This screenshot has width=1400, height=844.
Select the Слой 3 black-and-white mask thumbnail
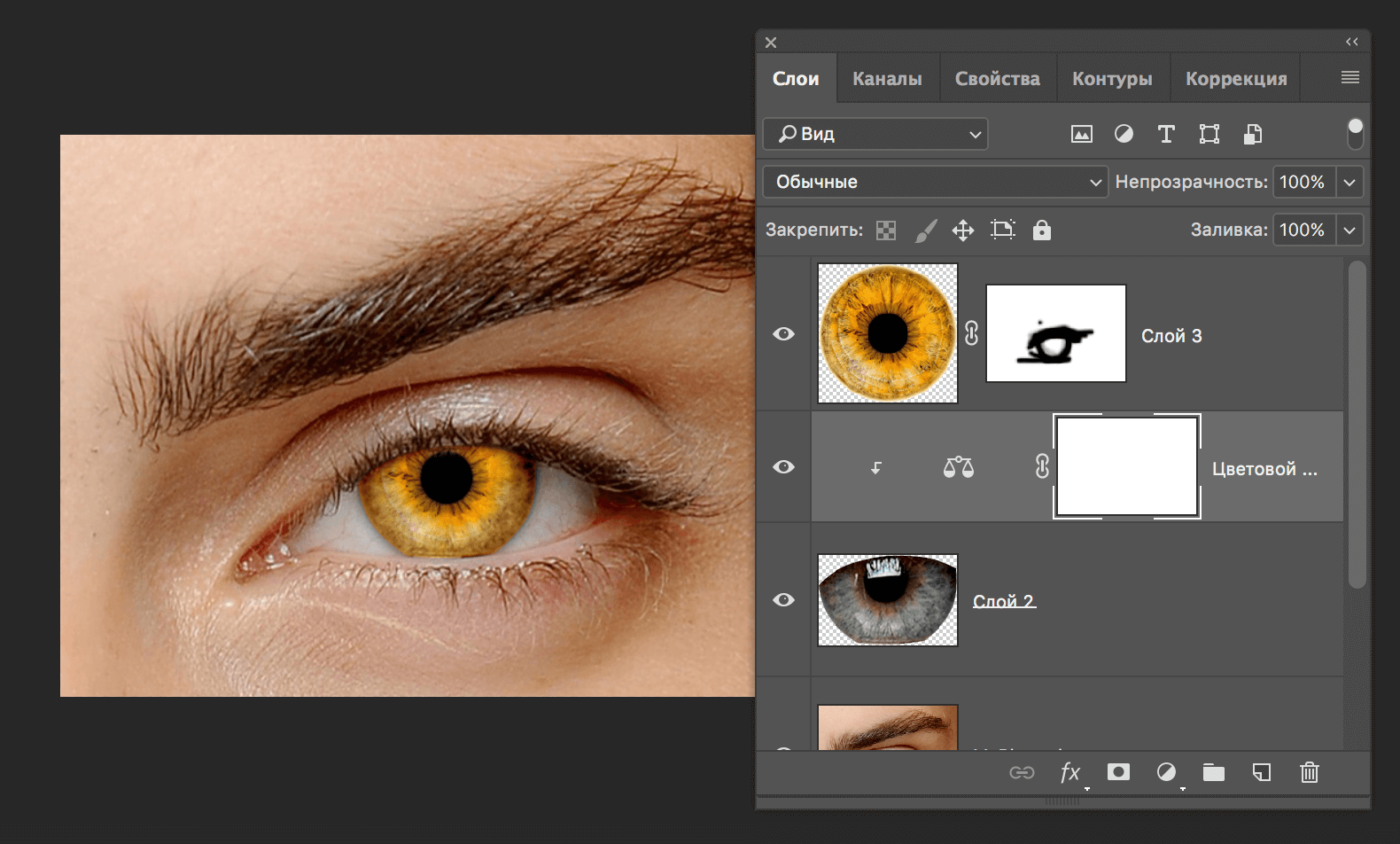[x=1055, y=333]
